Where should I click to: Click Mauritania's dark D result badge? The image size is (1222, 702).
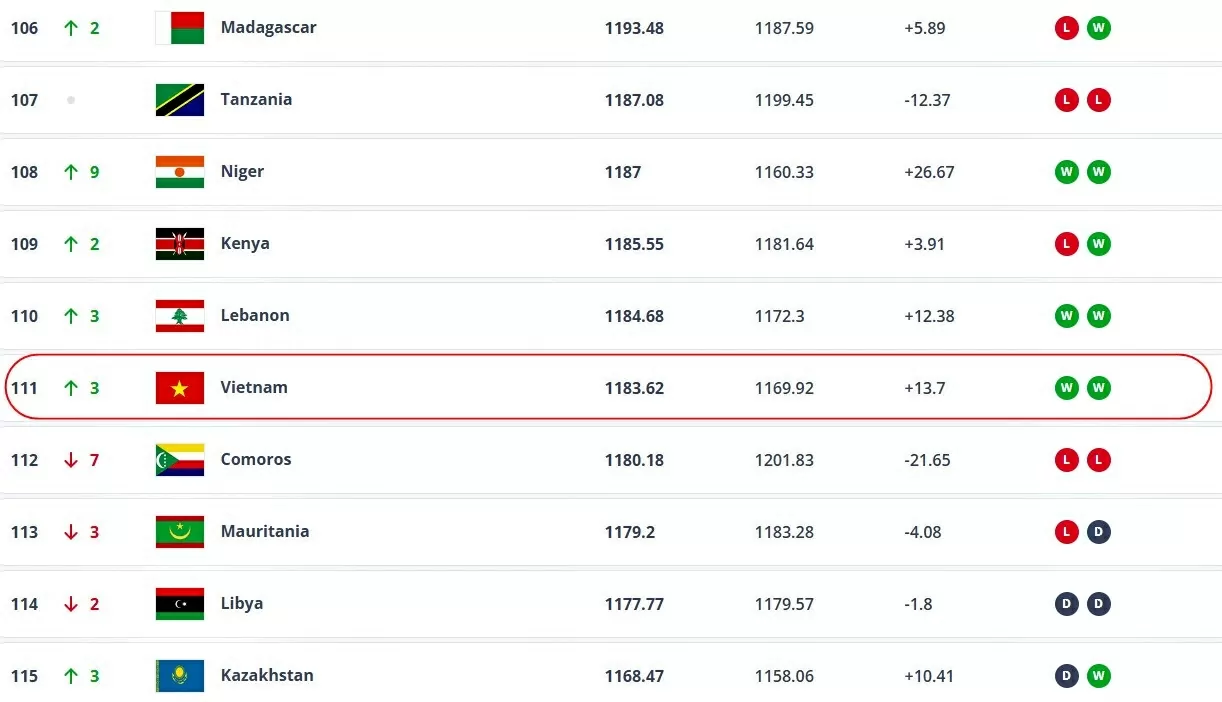pos(1099,532)
